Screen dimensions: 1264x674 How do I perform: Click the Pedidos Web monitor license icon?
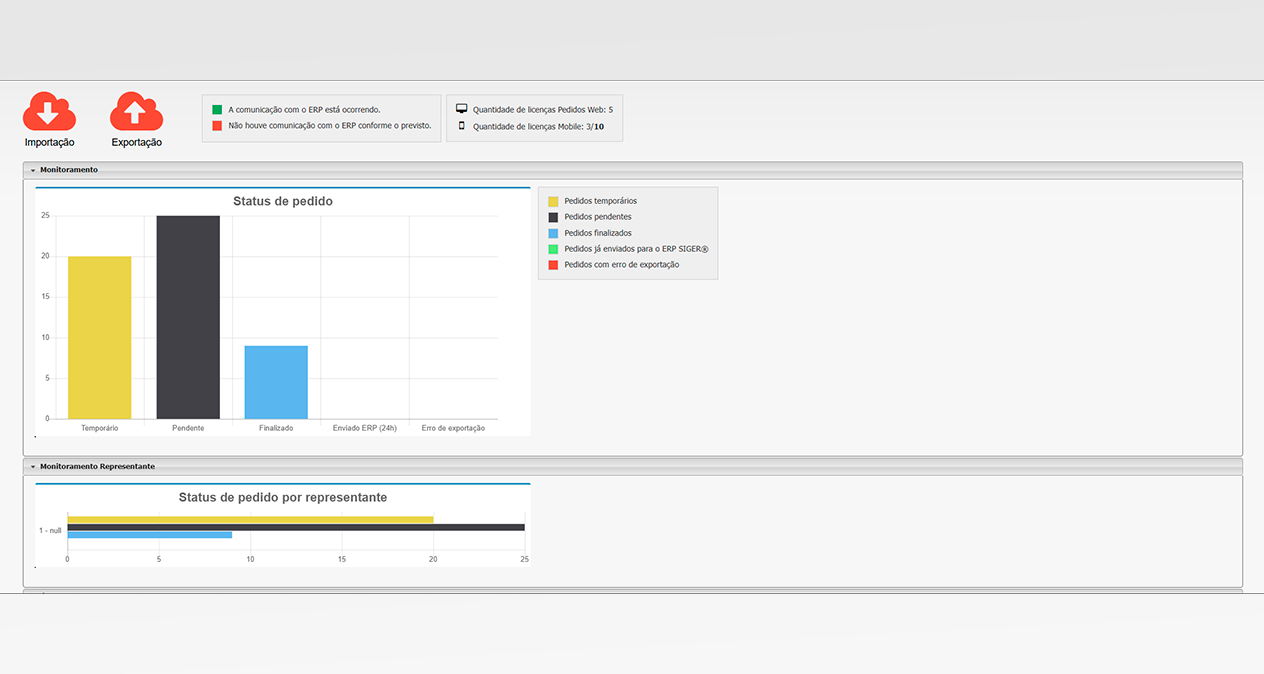pos(462,108)
